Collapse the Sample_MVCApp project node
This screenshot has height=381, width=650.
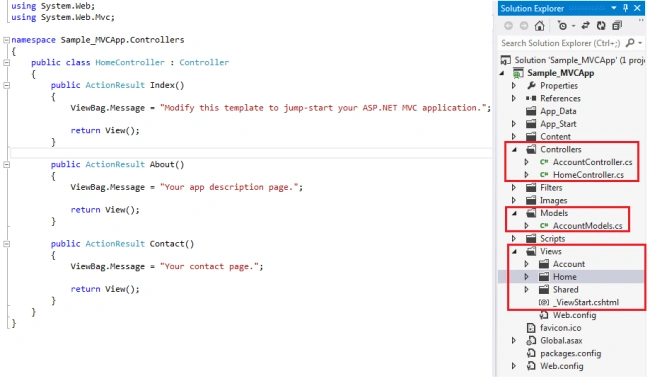tap(502, 73)
